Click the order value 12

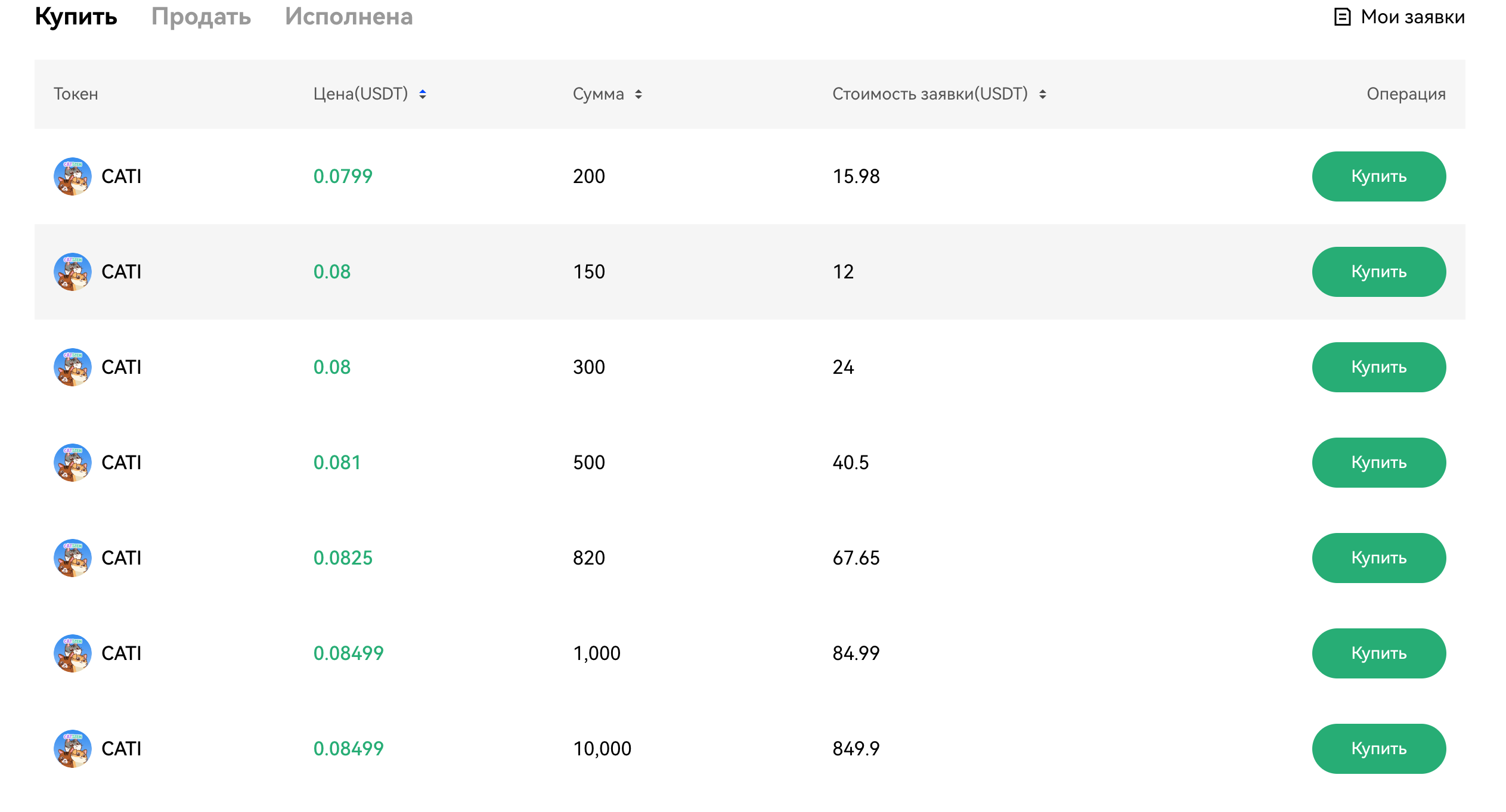coord(843,272)
